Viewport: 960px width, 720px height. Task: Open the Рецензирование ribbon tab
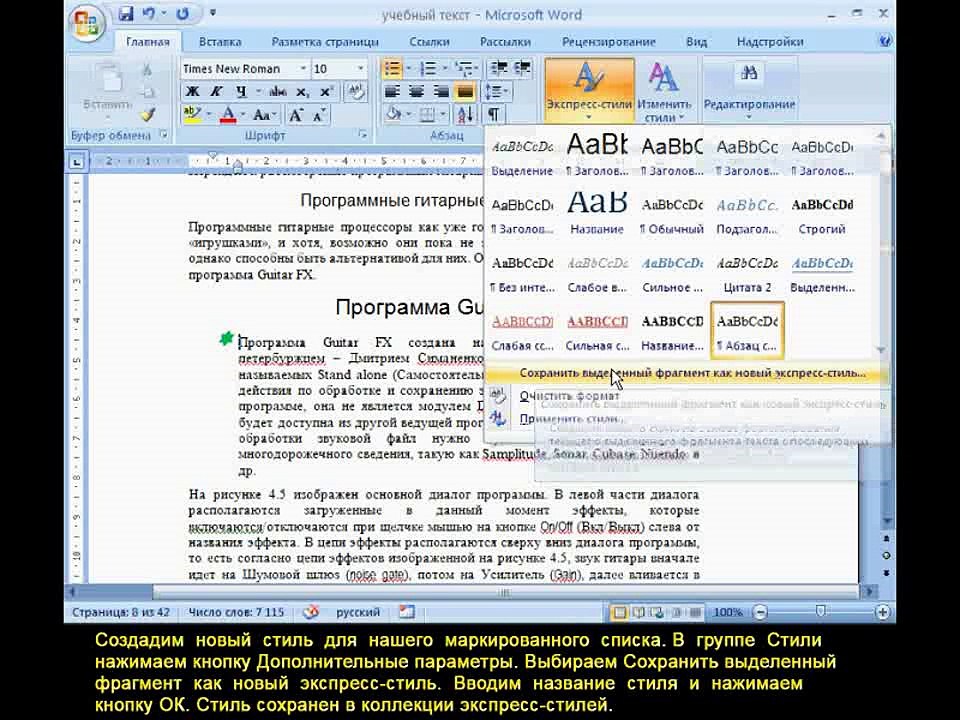click(x=609, y=42)
